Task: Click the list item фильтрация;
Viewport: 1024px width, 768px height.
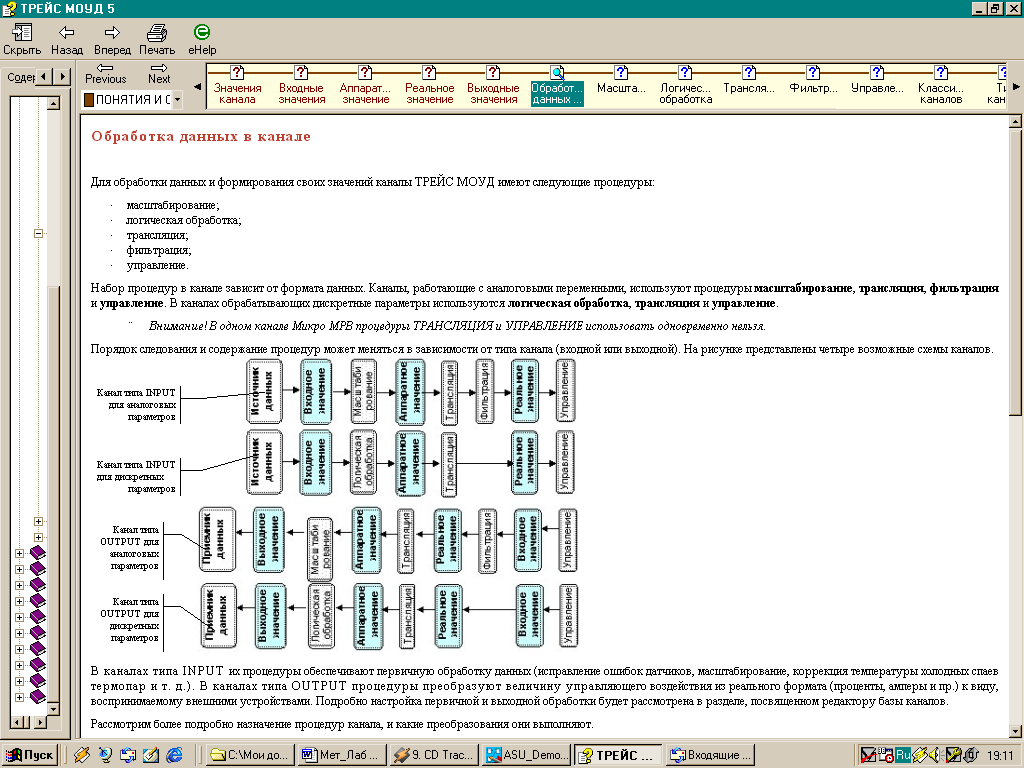Action: [x=159, y=250]
